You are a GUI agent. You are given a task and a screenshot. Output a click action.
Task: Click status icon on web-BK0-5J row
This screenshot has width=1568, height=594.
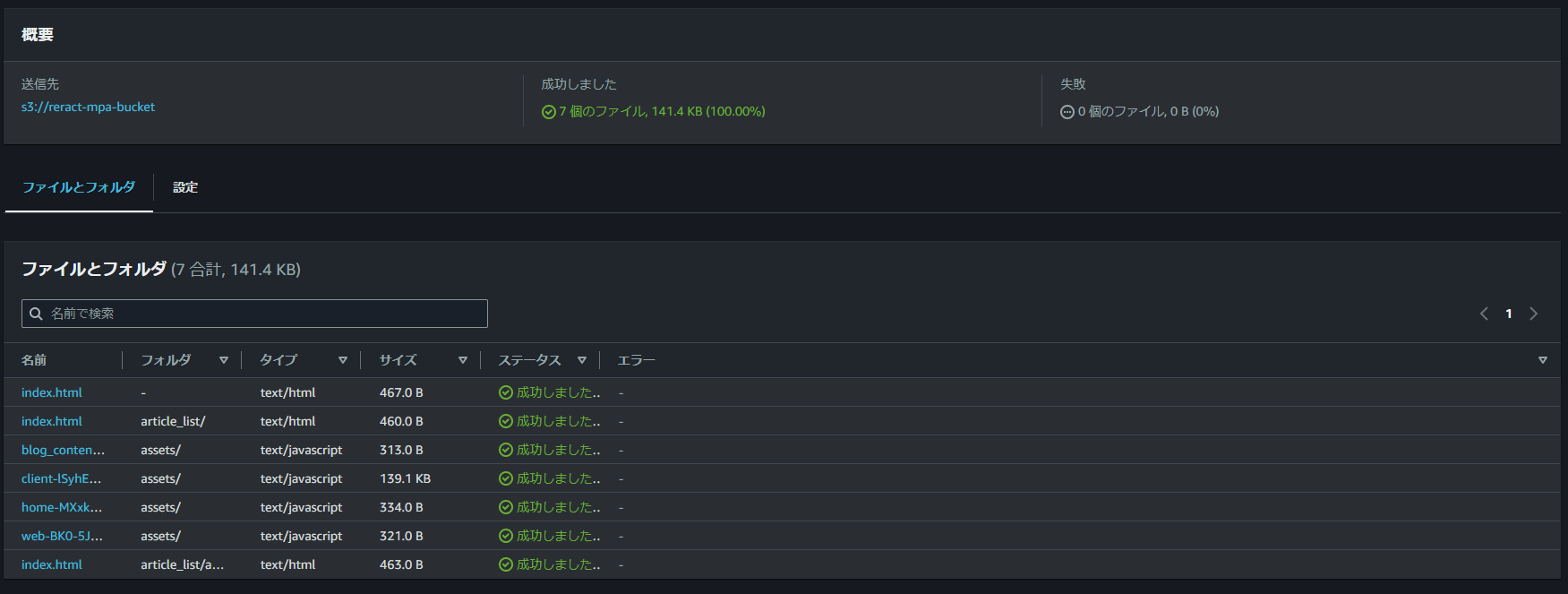(x=504, y=535)
